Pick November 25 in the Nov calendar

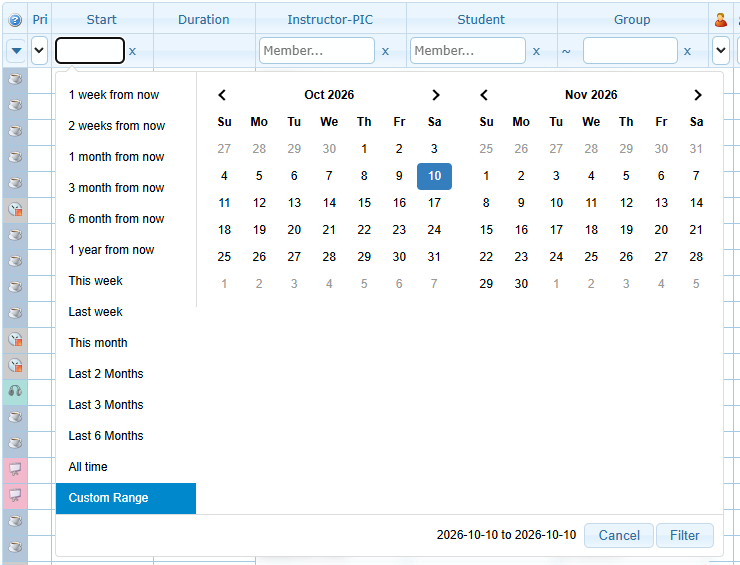point(591,257)
